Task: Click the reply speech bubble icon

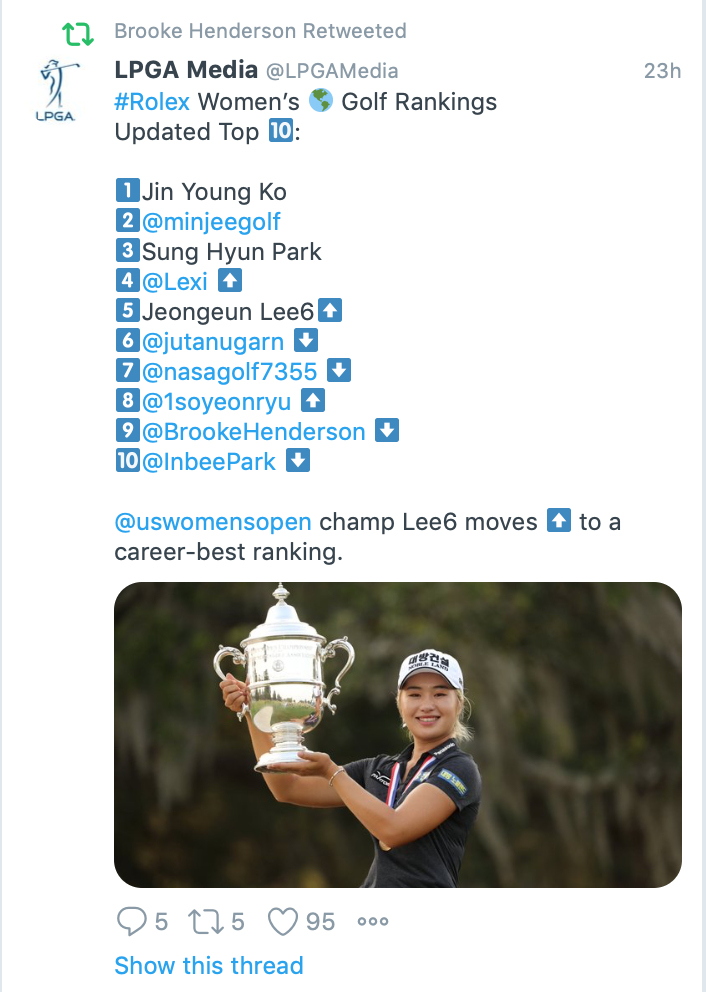Action: pos(132,921)
